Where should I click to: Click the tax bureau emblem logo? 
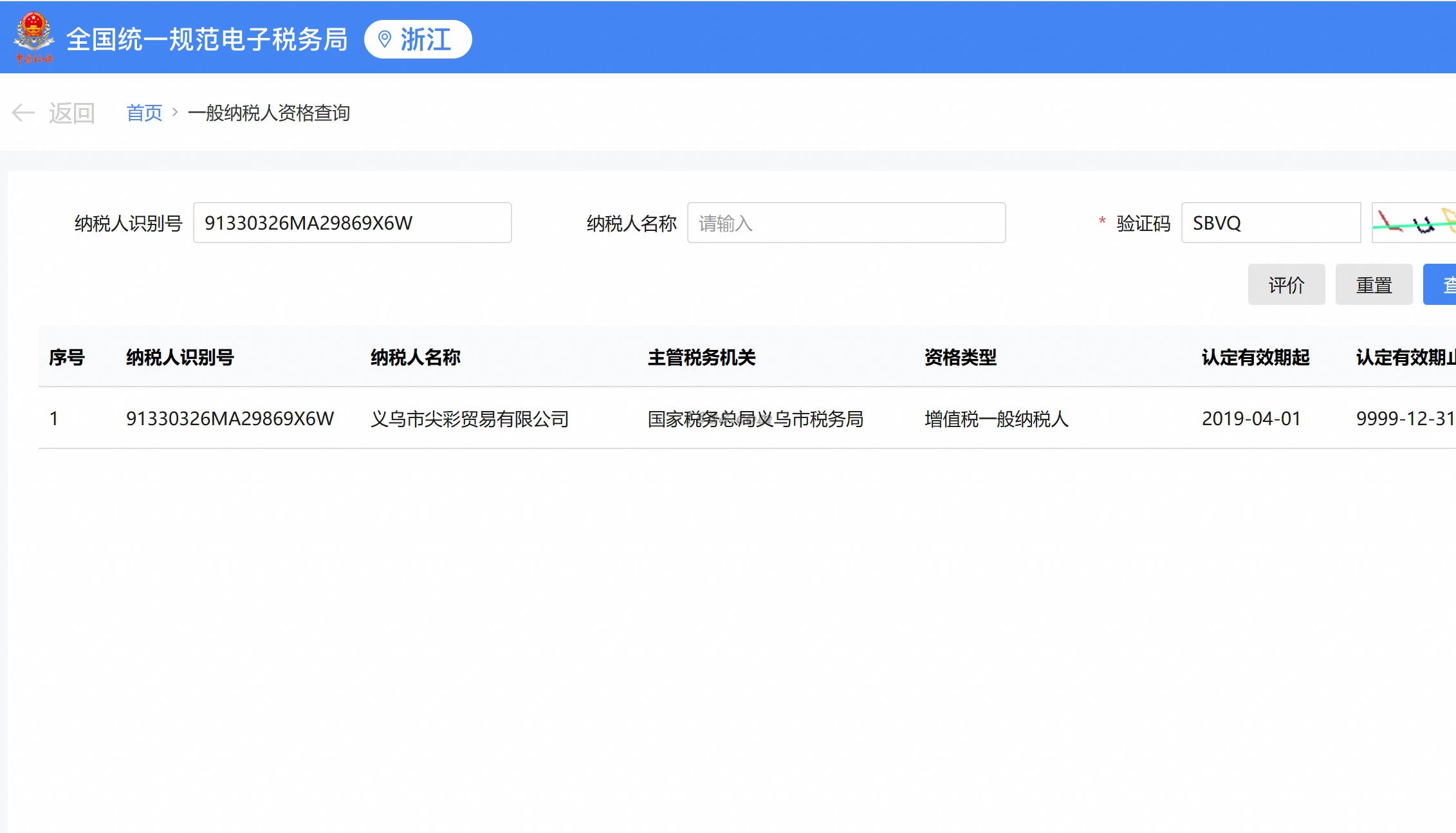33,37
